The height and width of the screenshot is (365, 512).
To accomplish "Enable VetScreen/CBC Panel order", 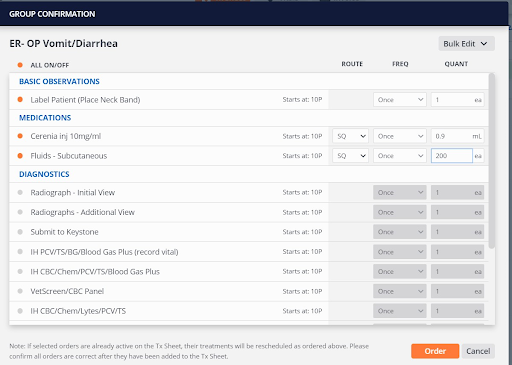I will click(20, 291).
